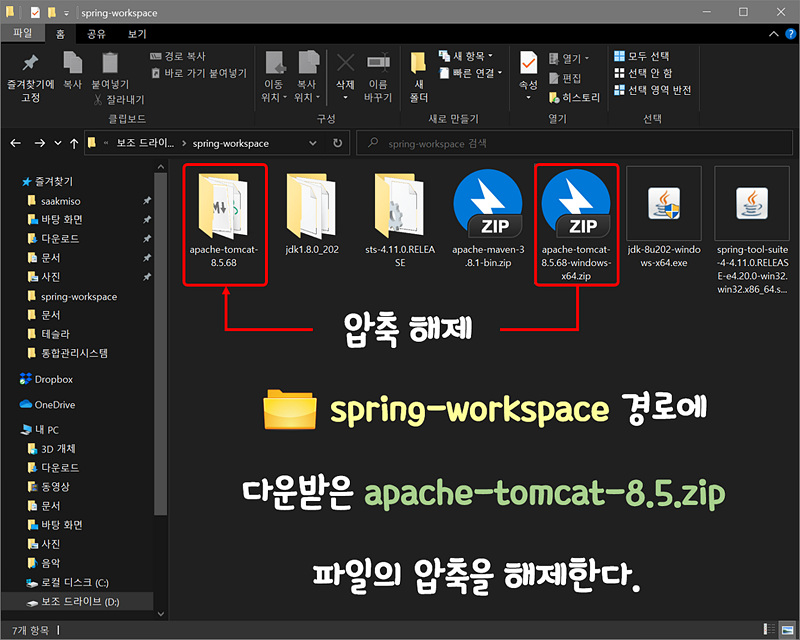Select jdk-8u202-windows-x64.exe file

tap(664, 218)
